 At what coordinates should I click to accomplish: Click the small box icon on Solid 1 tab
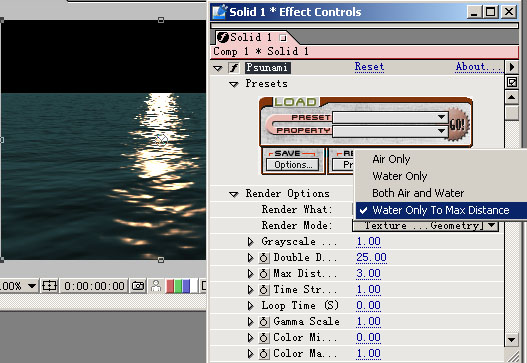pos(283,38)
